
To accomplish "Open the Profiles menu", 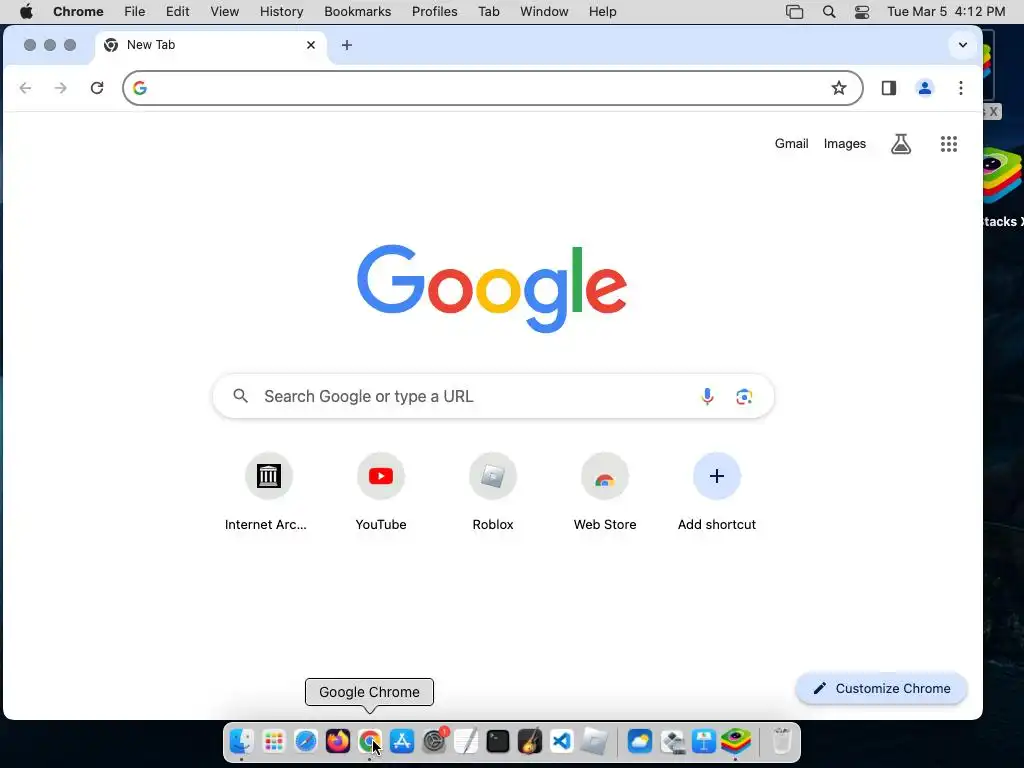I will click(x=434, y=12).
